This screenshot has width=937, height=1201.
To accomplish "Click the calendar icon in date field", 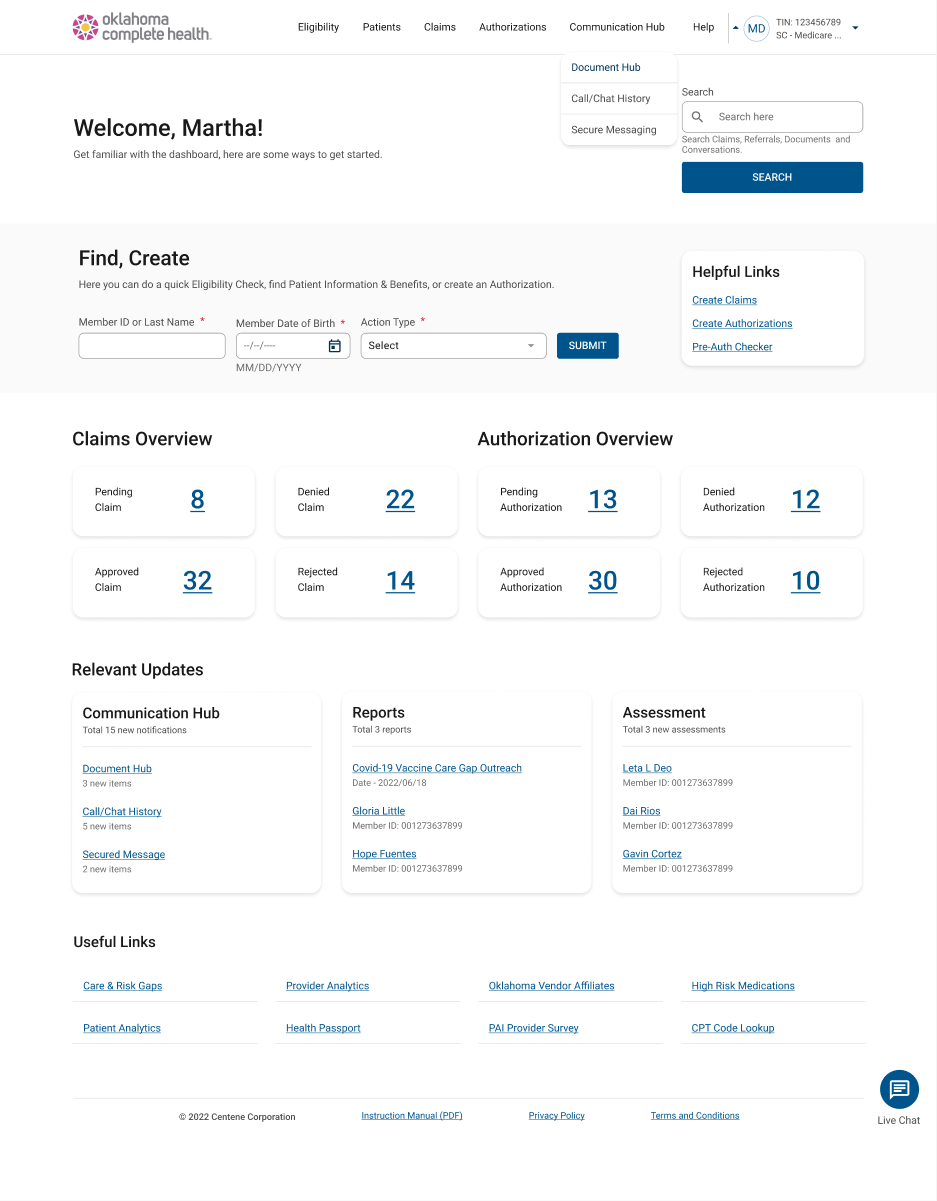I will pyautogui.click(x=335, y=346).
